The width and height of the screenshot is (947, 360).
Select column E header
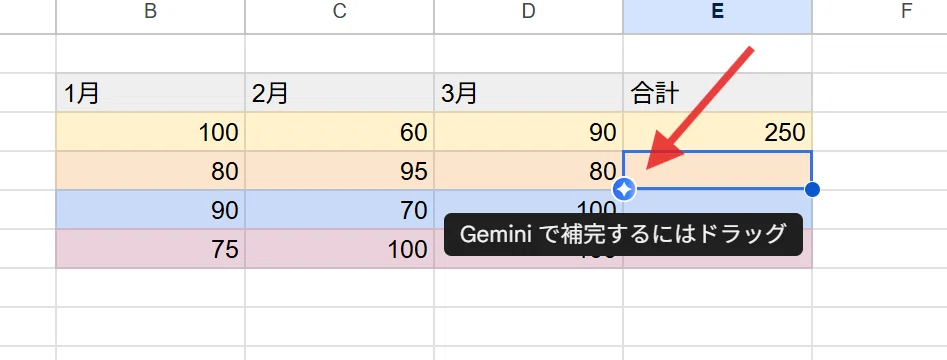(x=717, y=11)
